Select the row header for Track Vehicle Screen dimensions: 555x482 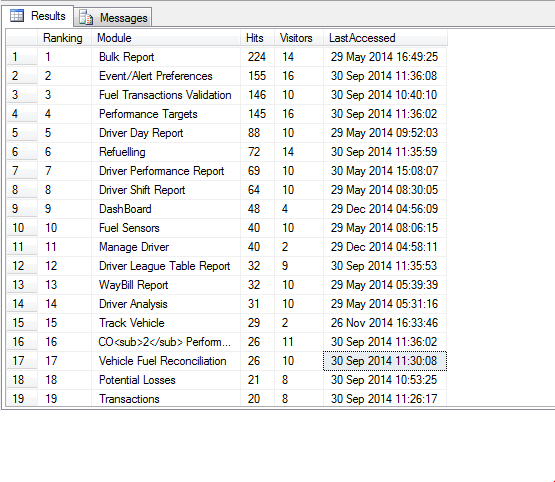point(22,323)
